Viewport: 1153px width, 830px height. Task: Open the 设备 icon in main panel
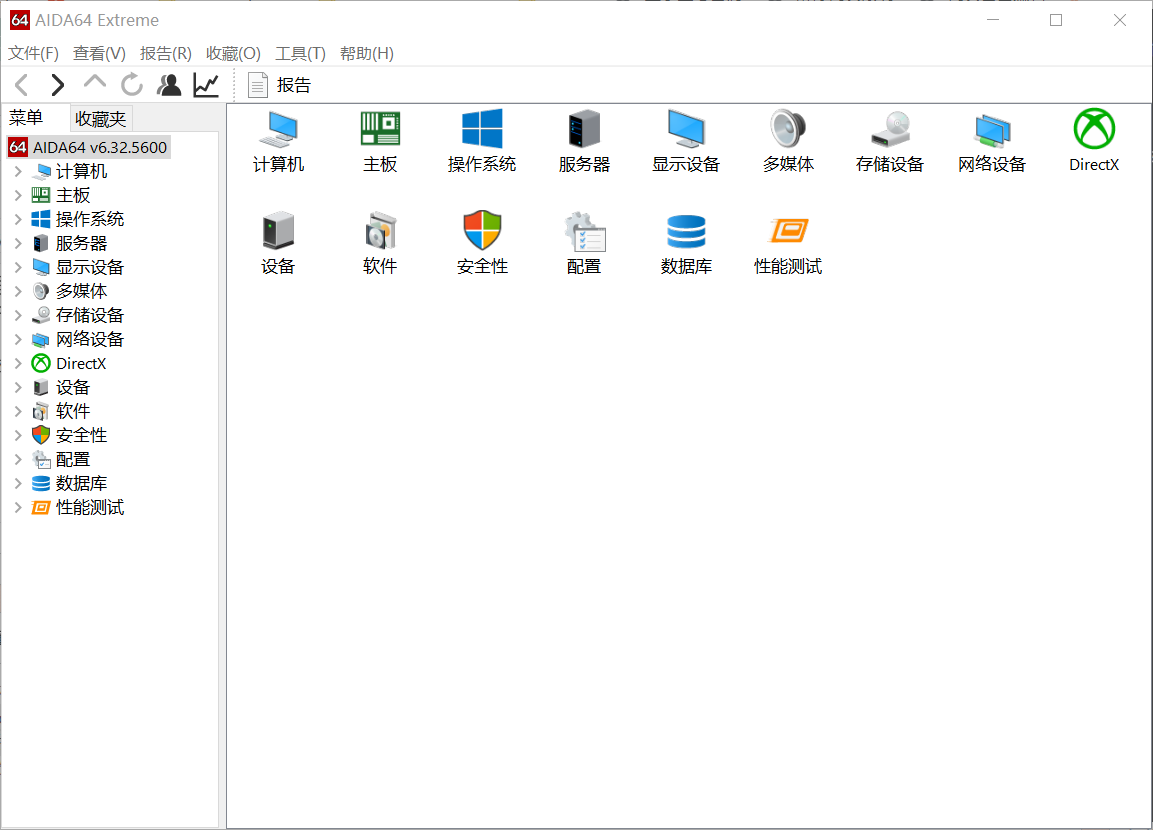[278, 231]
